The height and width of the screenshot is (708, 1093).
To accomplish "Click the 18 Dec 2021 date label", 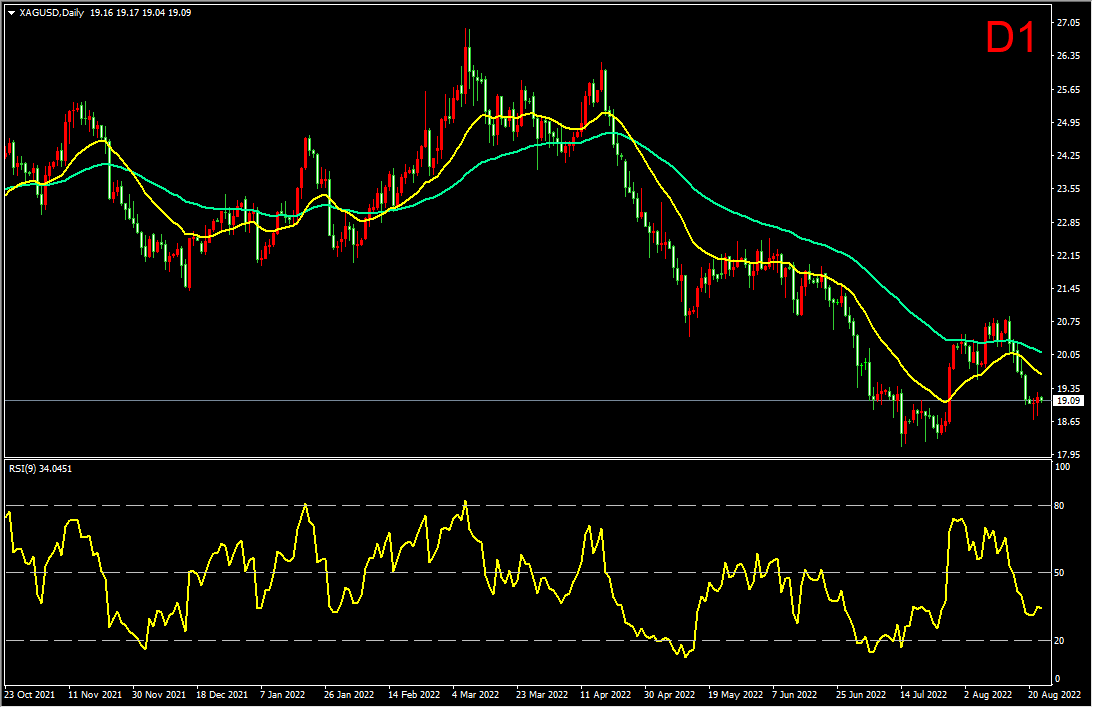I will [x=222, y=695].
